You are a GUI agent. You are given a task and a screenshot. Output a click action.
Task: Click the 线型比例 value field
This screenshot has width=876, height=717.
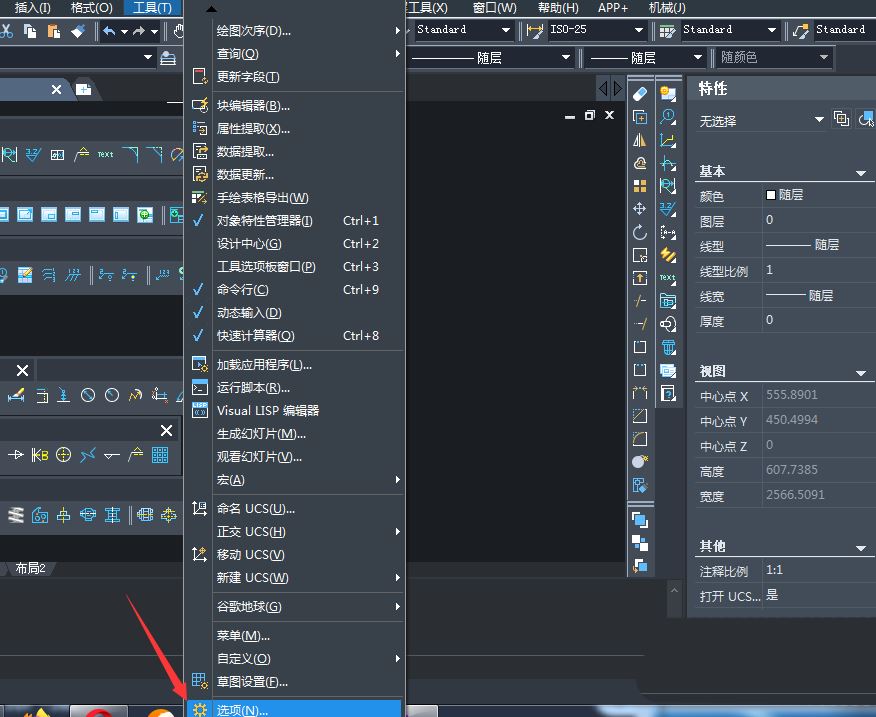coord(819,270)
